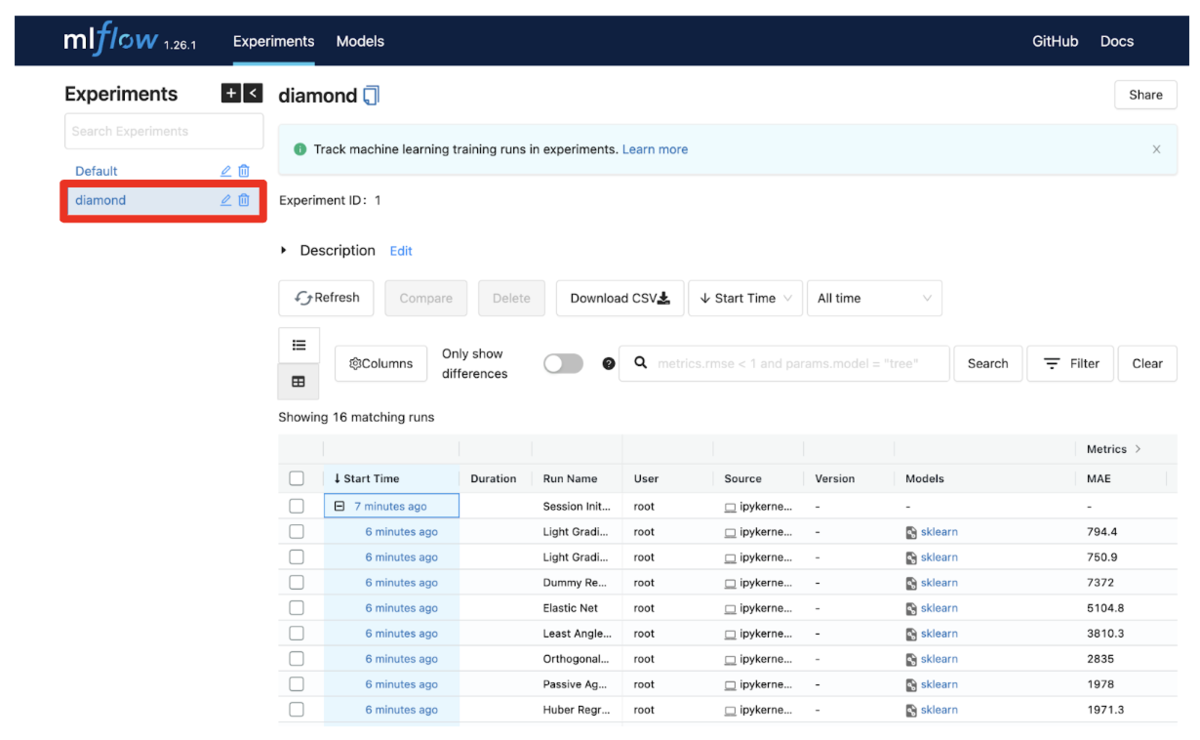Screen dimensions: 1200x740
Task: Rename the diamond experiment via pencil icon
Action: coord(226,200)
